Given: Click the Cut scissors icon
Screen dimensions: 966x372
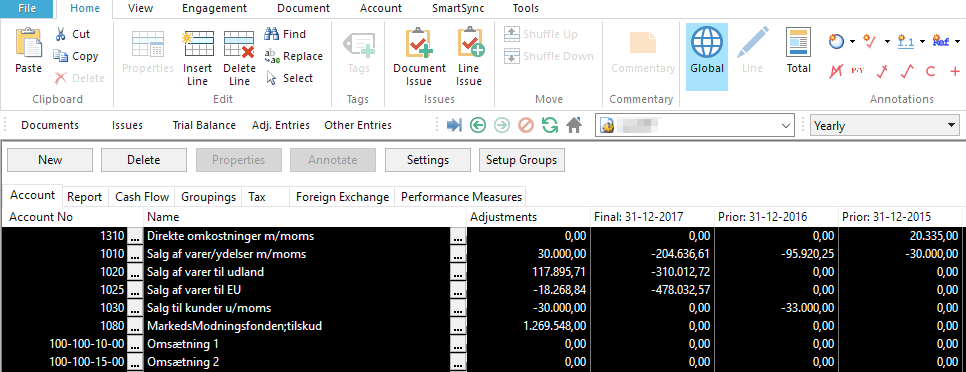Looking at the screenshot, I should tap(61, 34).
